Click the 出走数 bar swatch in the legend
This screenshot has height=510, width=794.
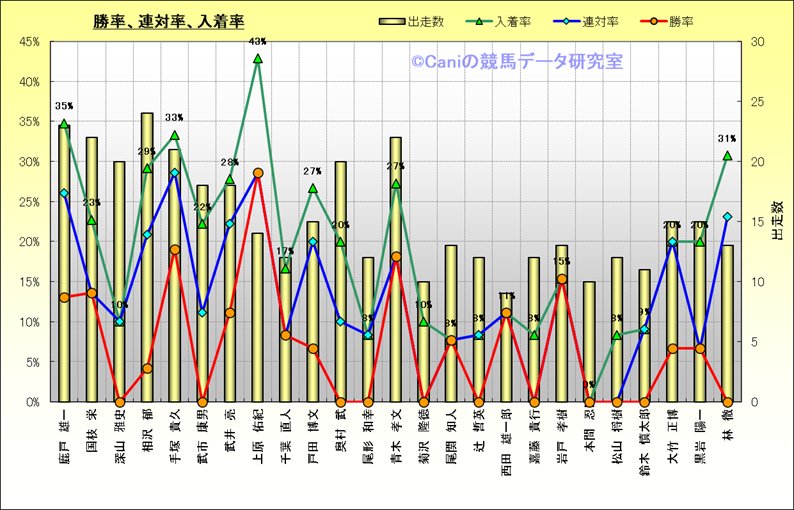click(391, 21)
